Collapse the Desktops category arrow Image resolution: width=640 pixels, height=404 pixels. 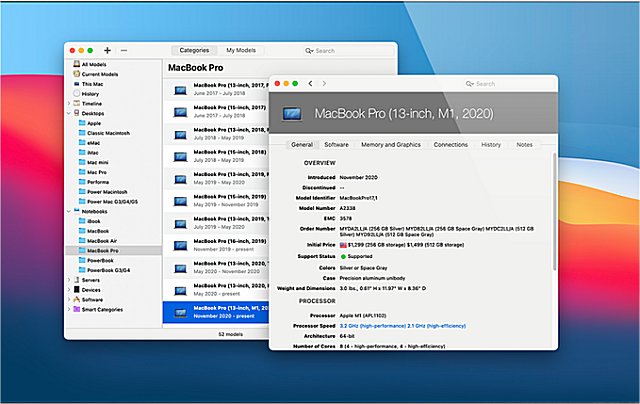(69, 113)
